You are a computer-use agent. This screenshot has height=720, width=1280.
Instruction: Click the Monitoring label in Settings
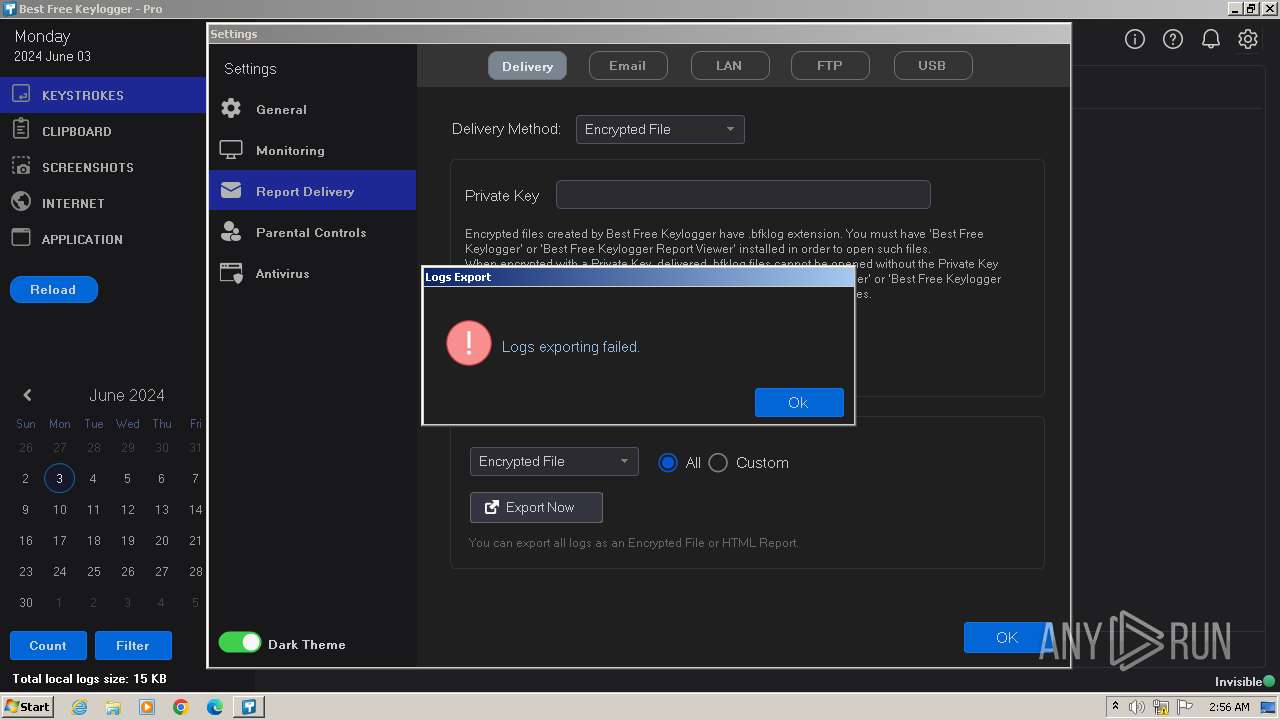290,150
